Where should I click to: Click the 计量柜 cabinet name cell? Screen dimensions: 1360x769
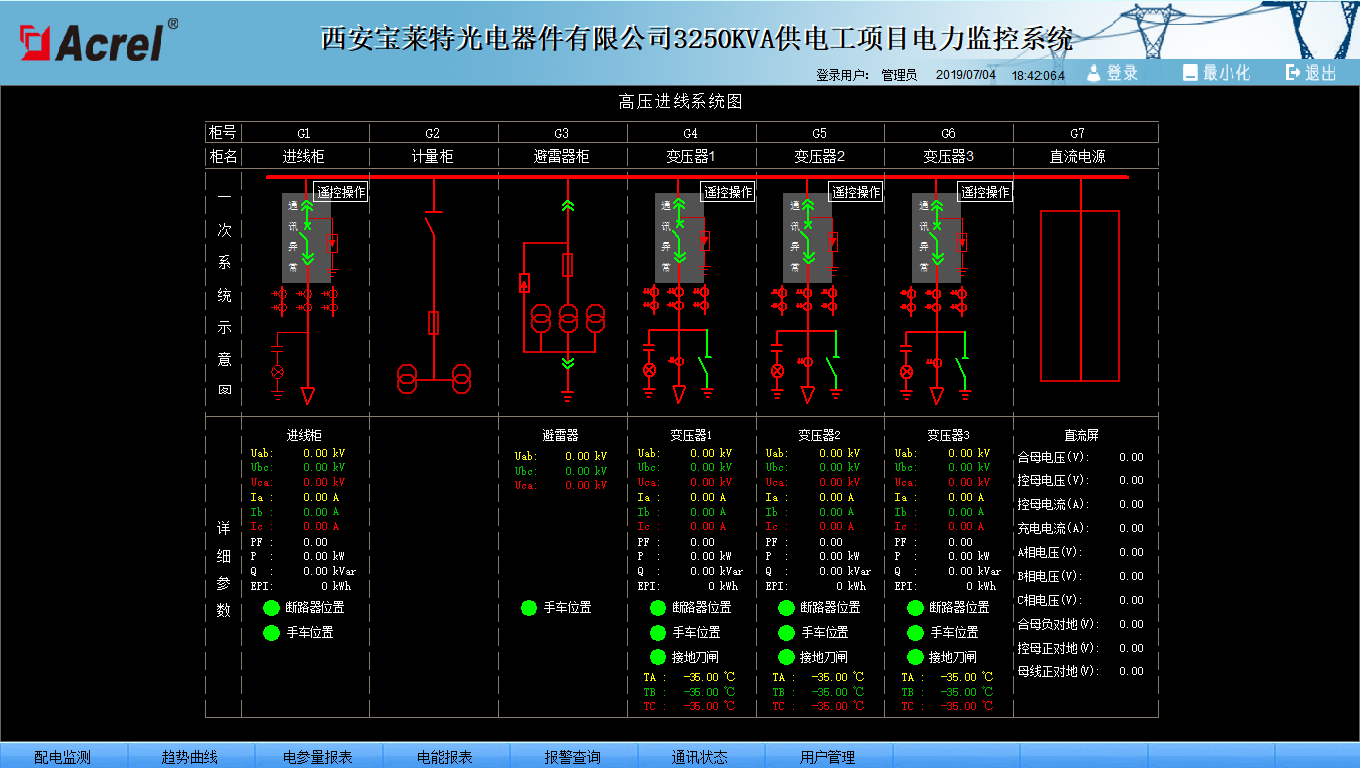point(433,157)
